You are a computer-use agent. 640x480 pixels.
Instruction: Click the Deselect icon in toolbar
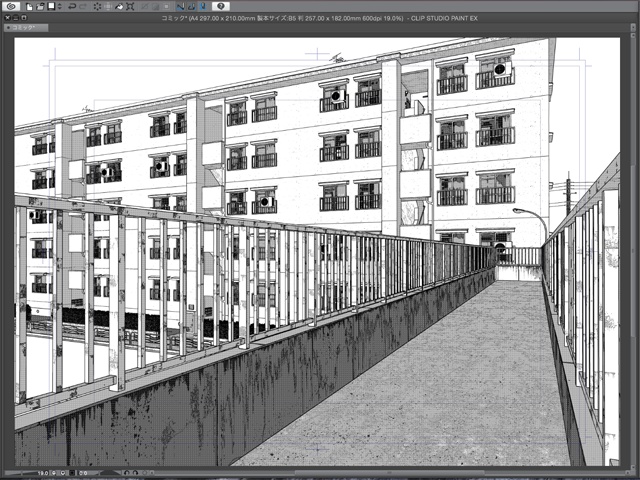tap(144, 6)
